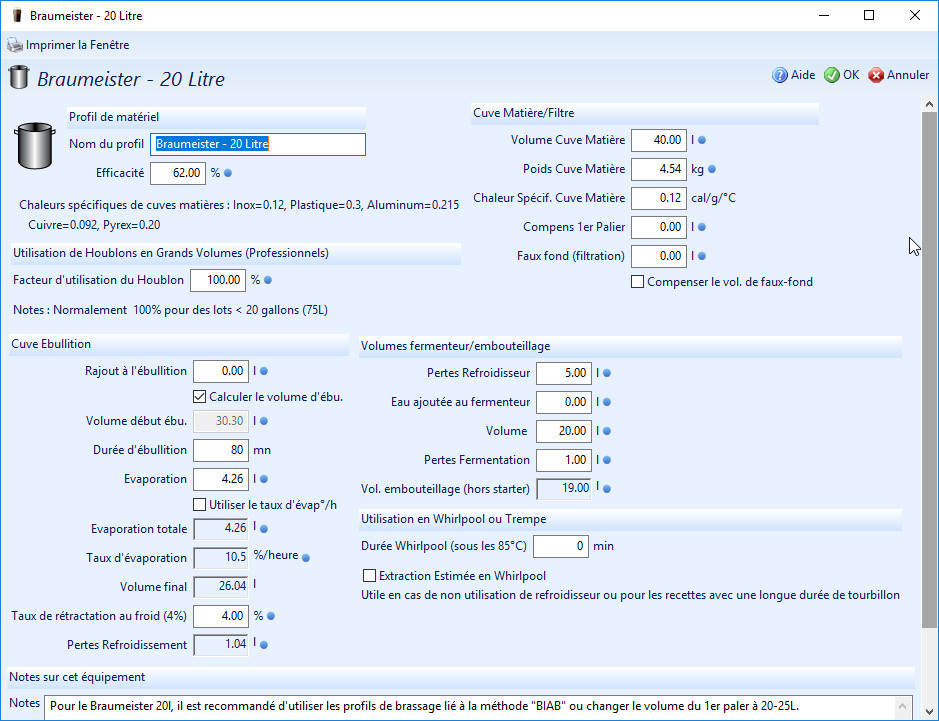
Task: Enable Utiliser le taux d'évap°/h checkbox
Action: pyautogui.click(x=200, y=504)
